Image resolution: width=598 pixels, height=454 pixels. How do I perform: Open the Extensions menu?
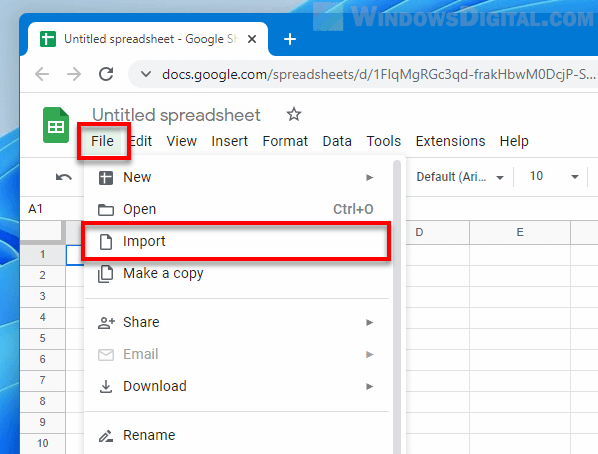[x=450, y=141]
